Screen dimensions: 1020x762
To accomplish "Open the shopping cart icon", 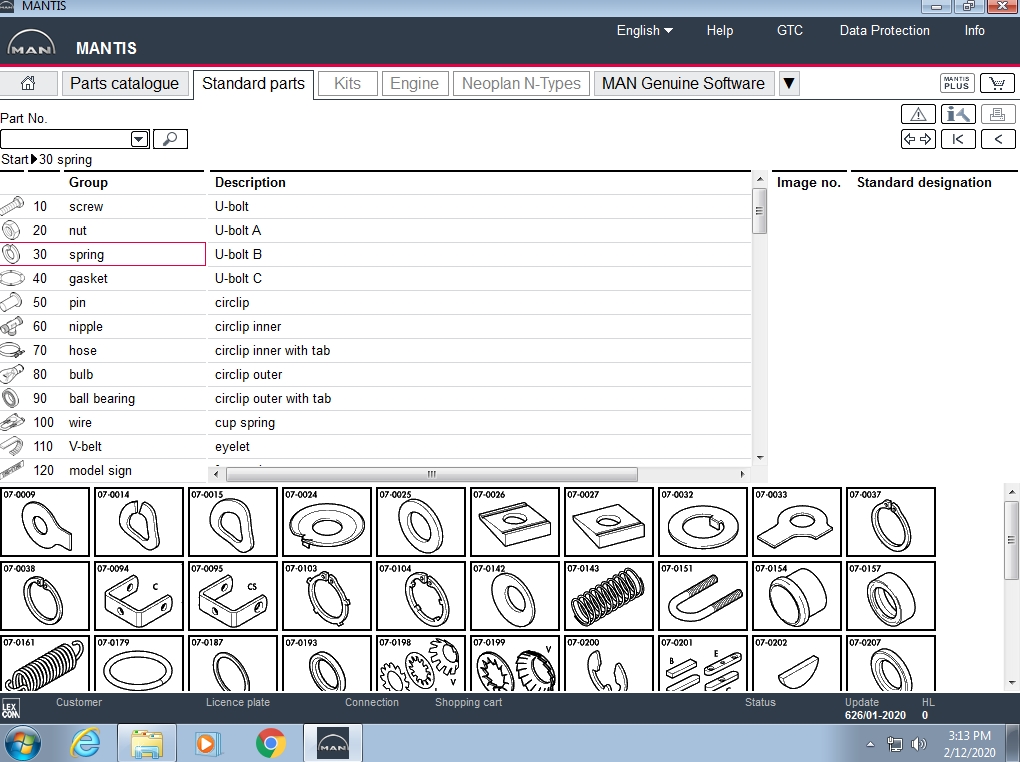I will tap(997, 83).
